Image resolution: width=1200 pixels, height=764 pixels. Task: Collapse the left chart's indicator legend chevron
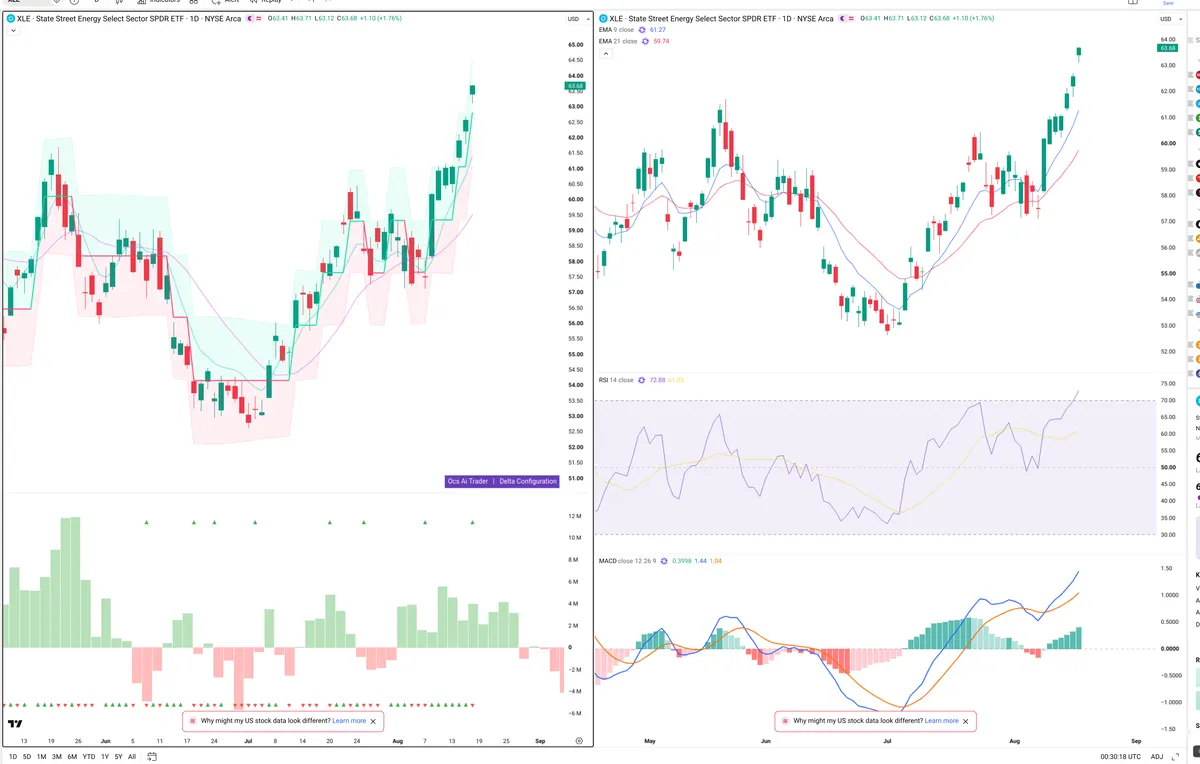point(13,31)
